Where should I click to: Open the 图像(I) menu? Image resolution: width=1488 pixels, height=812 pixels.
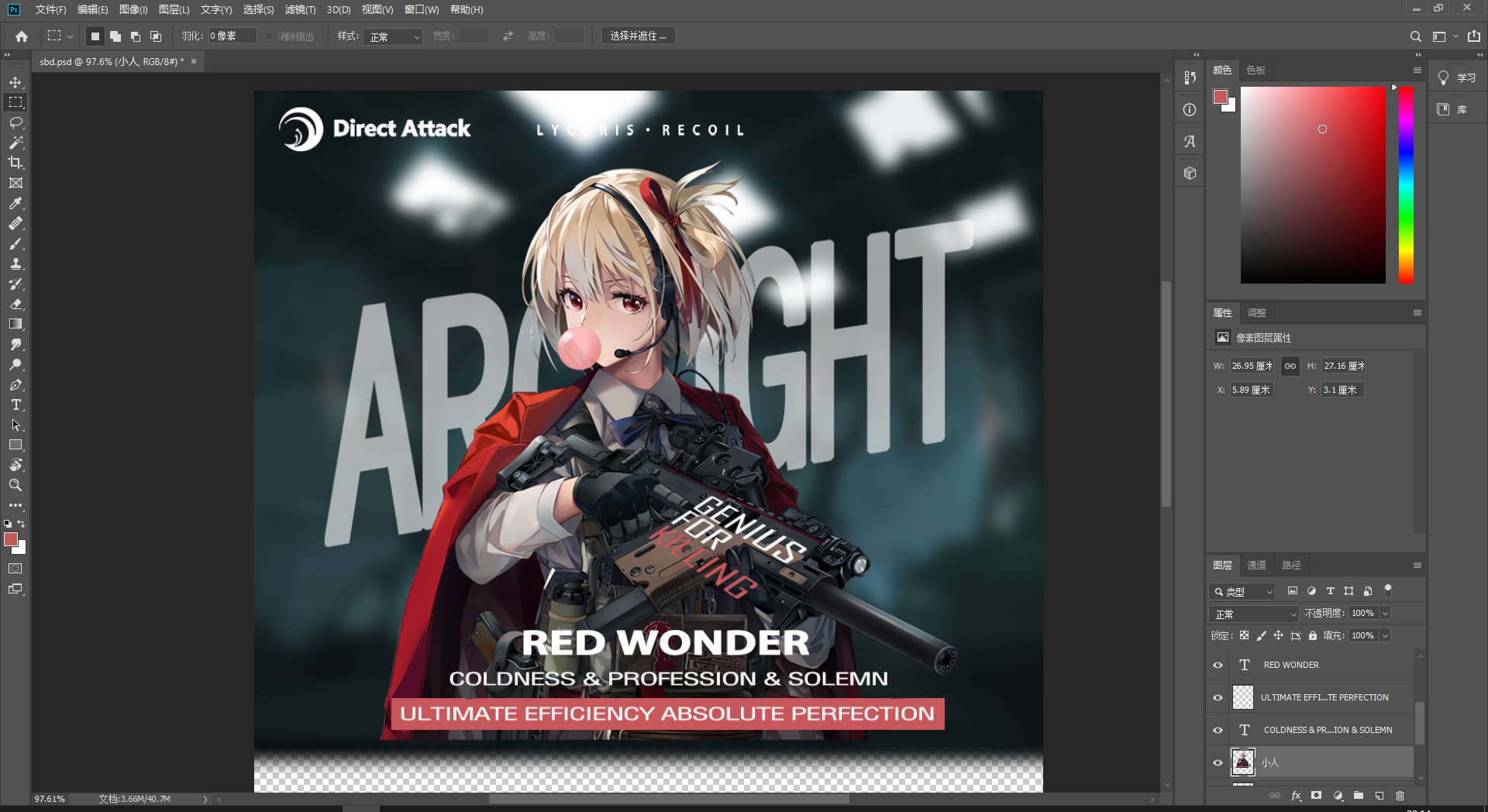click(133, 9)
